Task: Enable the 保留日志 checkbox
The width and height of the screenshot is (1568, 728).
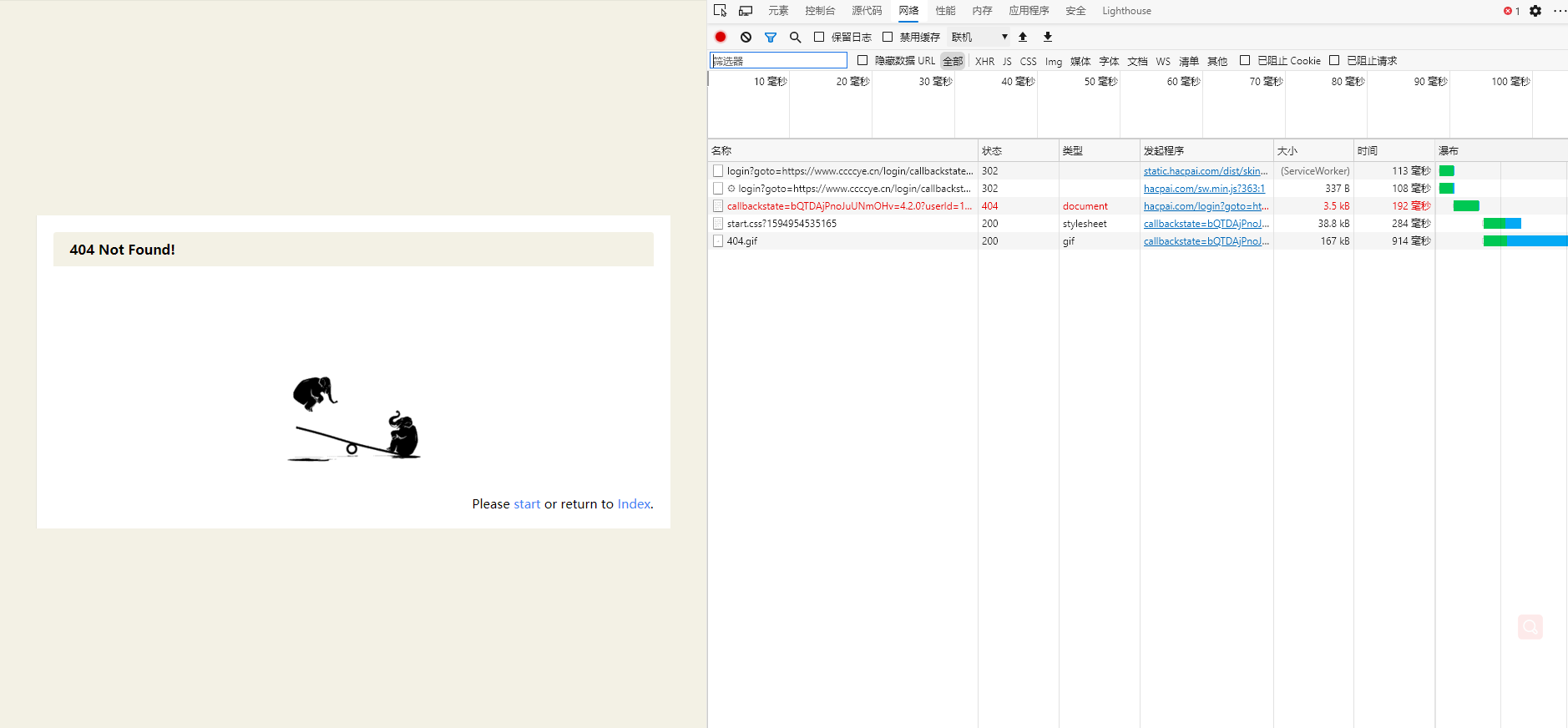Action: (x=819, y=37)
